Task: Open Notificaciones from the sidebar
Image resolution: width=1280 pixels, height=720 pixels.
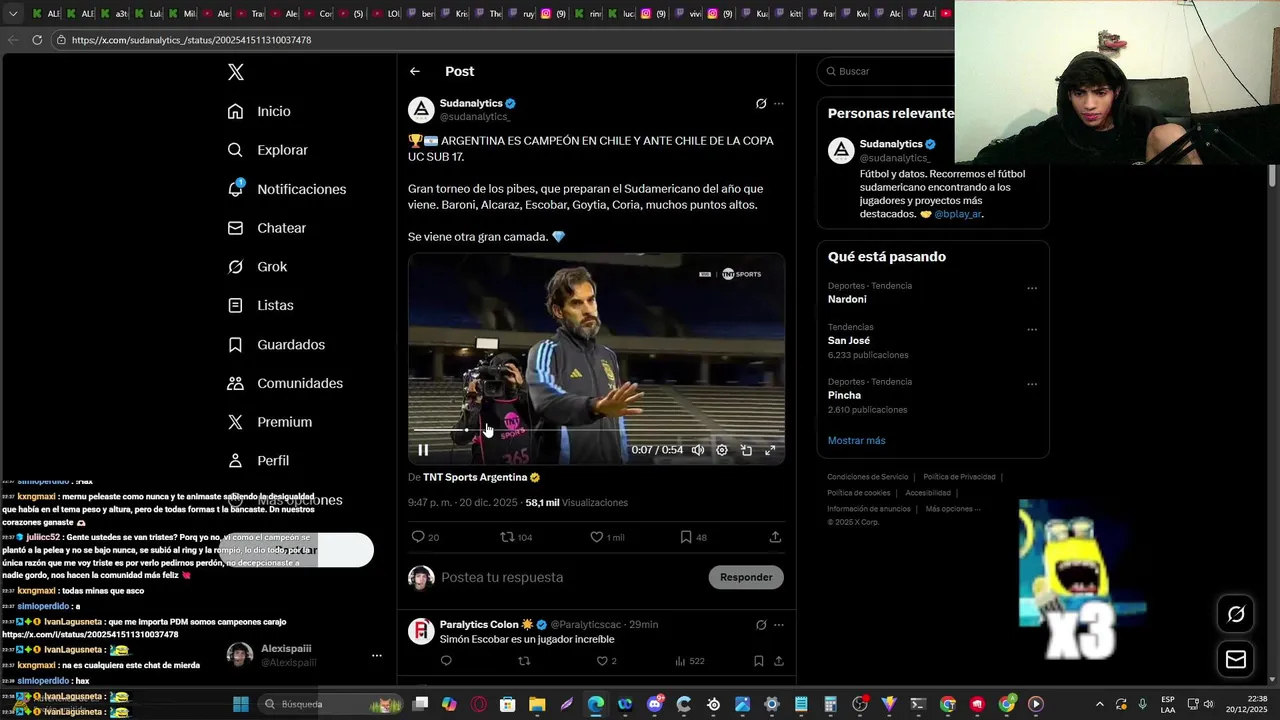Action: (287, 189)
